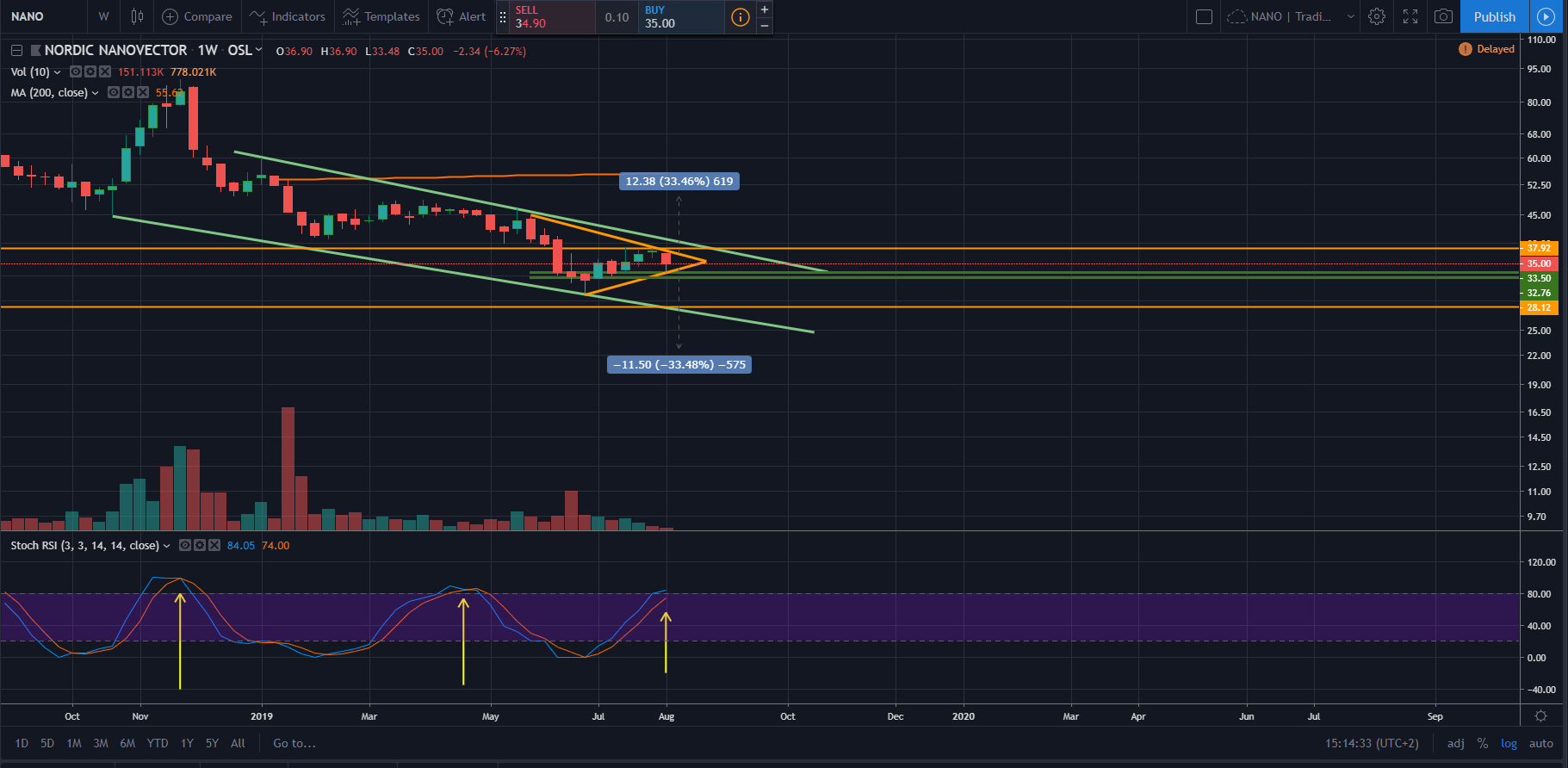Create a new Alert
Image resolution: width=1568 pixels, height=768 pixels.
coord(462,16)
